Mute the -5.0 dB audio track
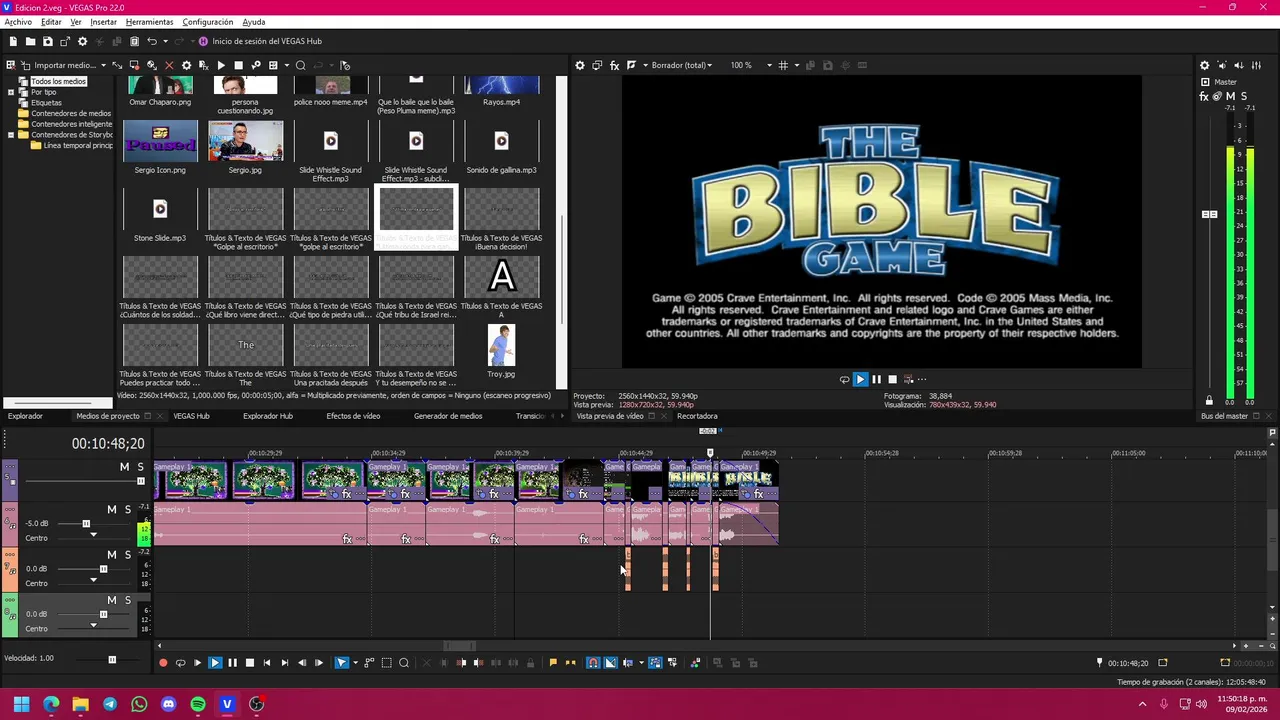This screenshot has height=720, width=1280. coord(112,510)
